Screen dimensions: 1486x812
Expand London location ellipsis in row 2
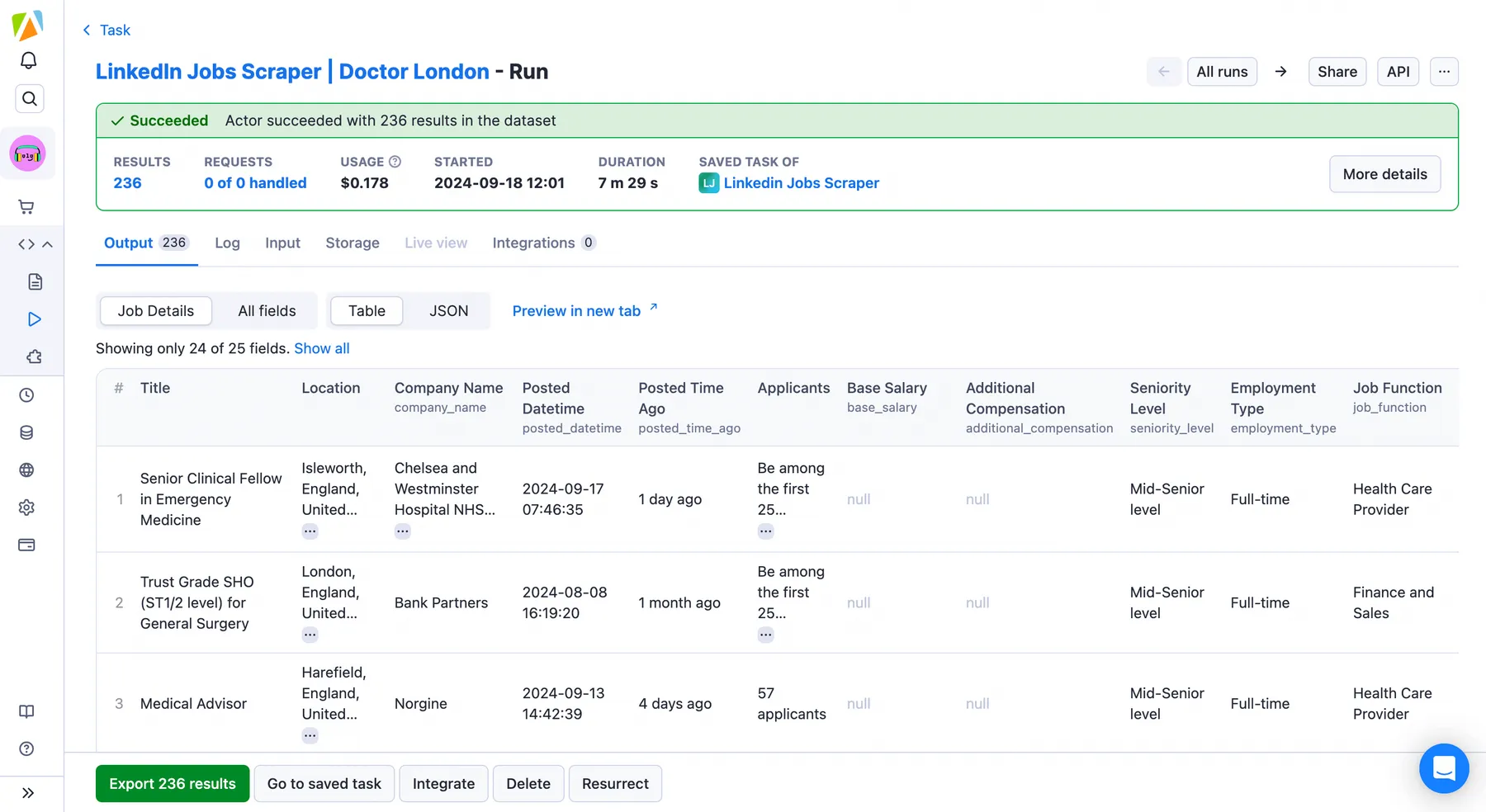tap(310, 635)
